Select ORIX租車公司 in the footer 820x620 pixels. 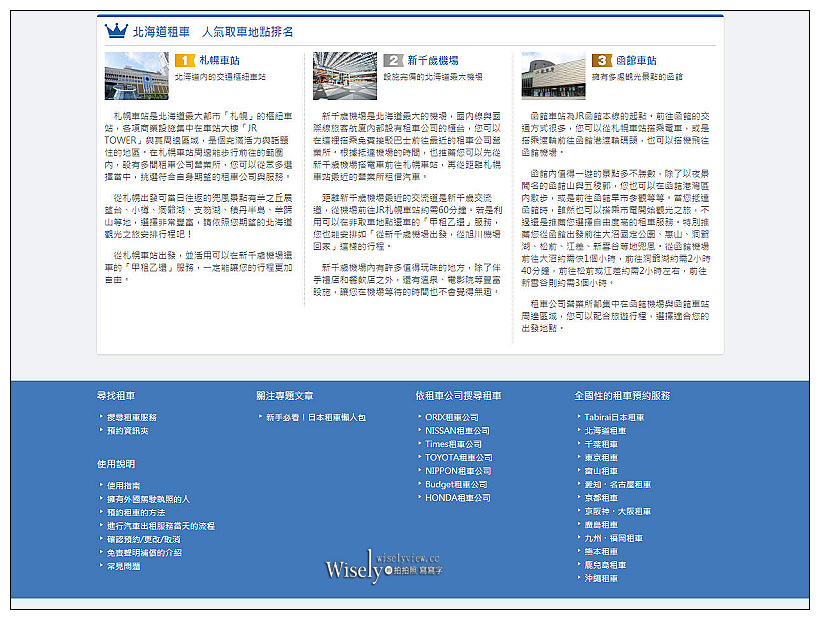coord(451,417)
